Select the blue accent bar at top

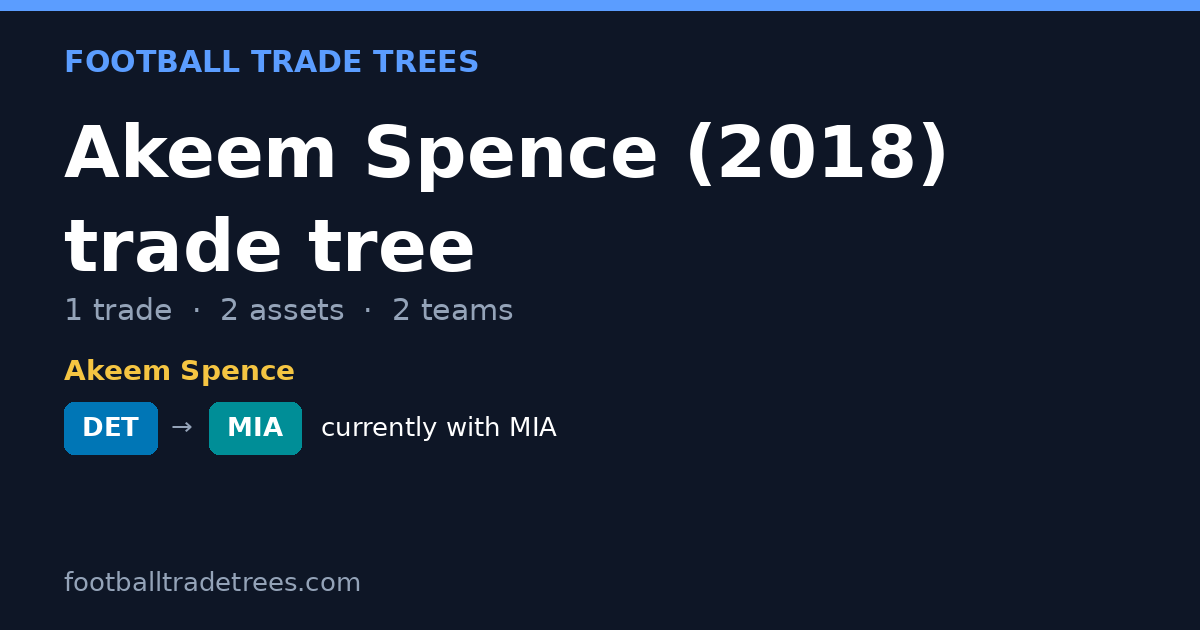[x=600, y=5]
